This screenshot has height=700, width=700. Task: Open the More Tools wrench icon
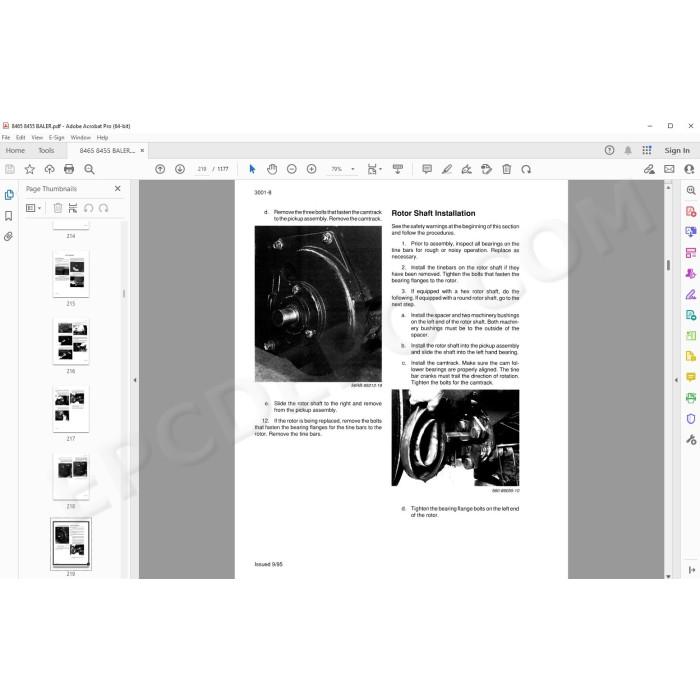point(691,440)
